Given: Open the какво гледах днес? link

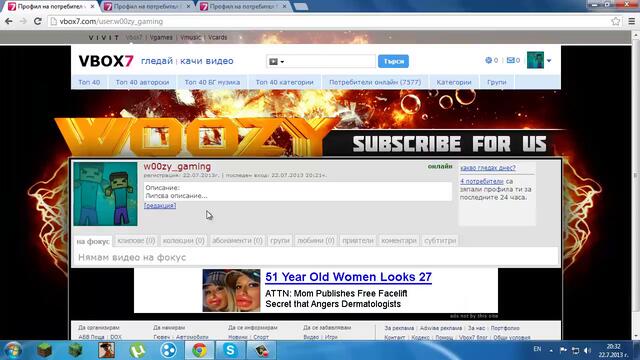Looking at the screenshot, I should (488, 168).
